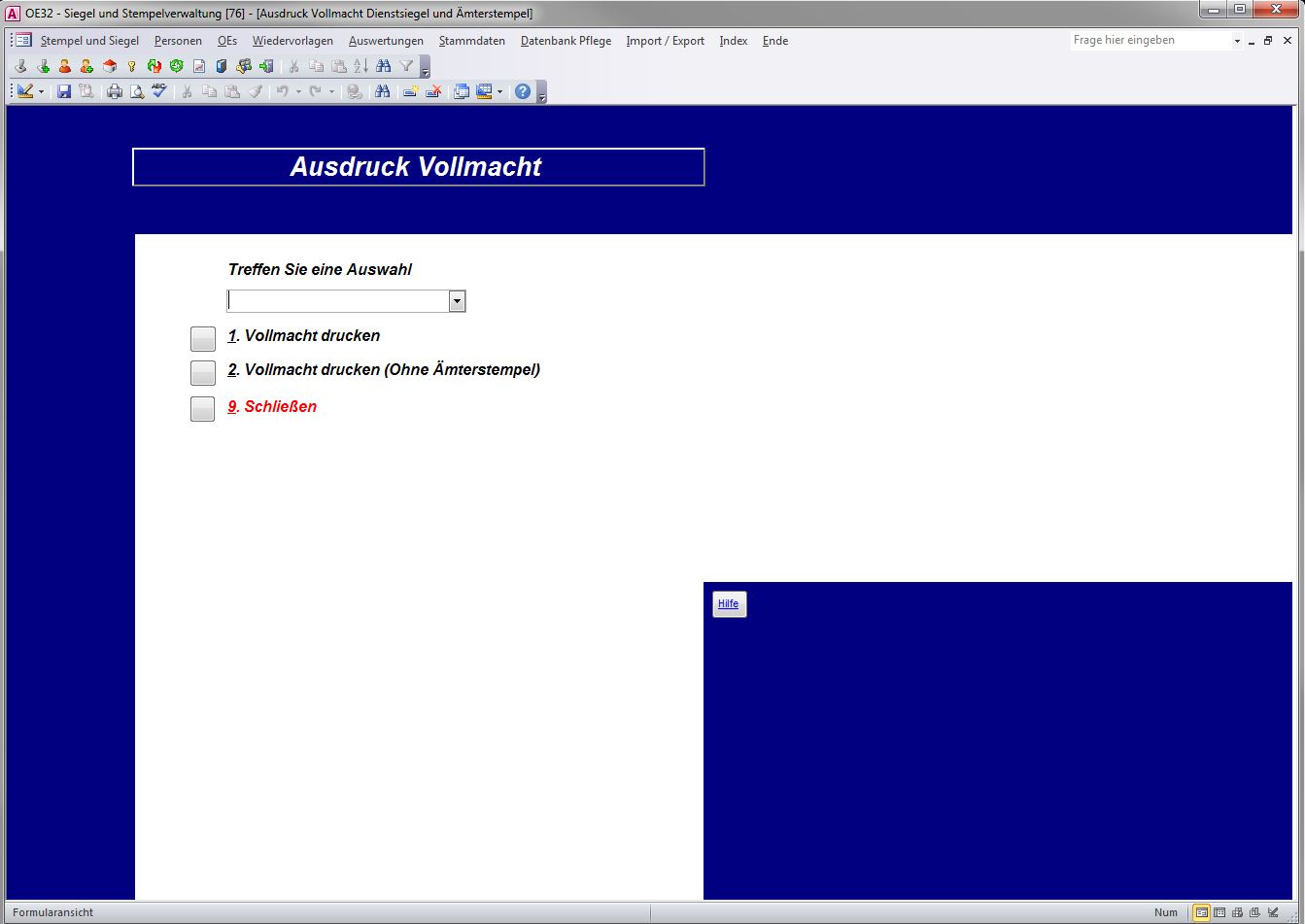
Task: Click the delete record icon with red X
Action: pyautogui.click(x=434, y=91)
